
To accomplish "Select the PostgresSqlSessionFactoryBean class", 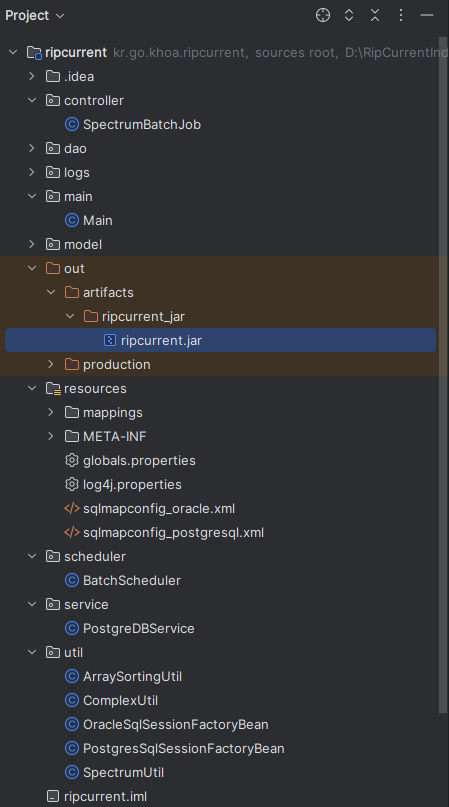I will pyautogui.click(x=183, y=749).
